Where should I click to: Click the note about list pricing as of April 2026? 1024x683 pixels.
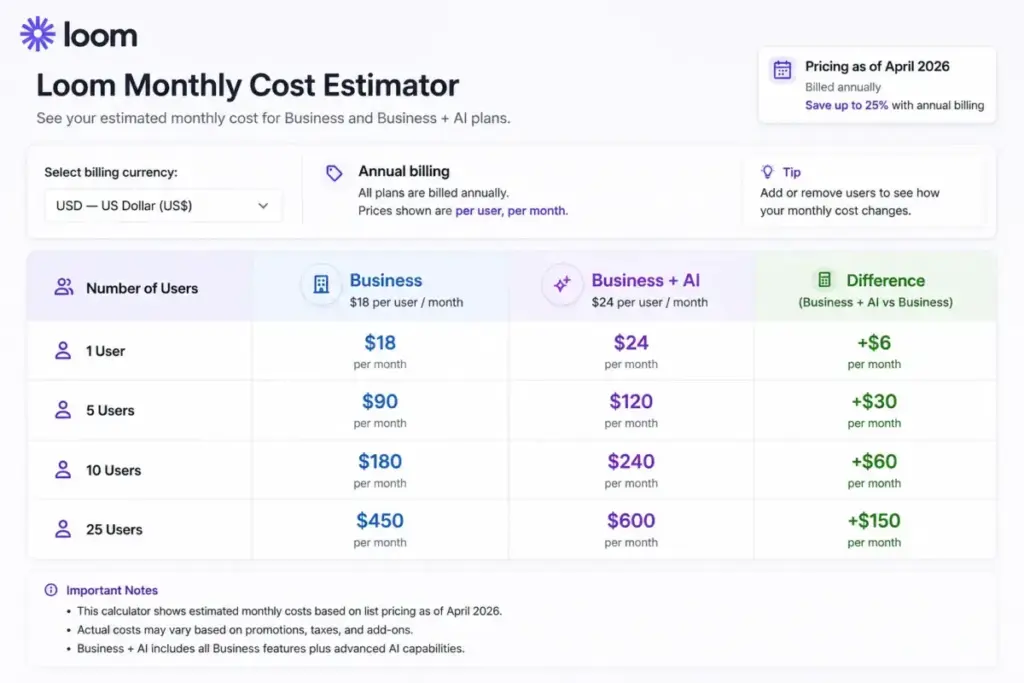point(289,611)
